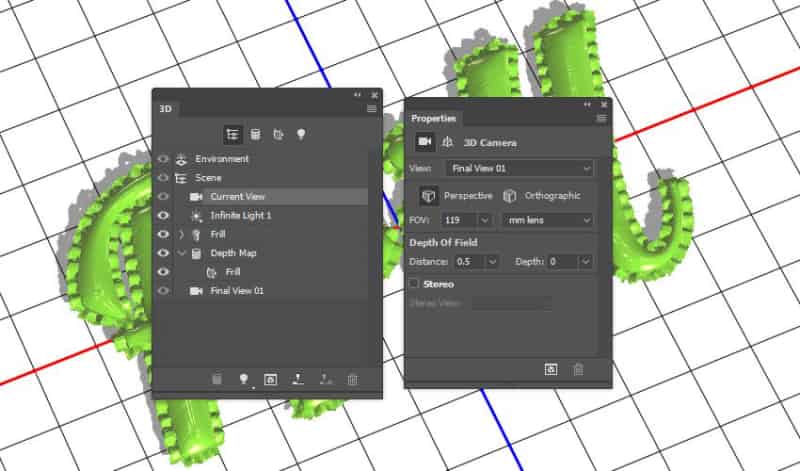Delete selected item in 3D panel
Image resolution: width=800 pixels, height=471 pixels.
pos(353,379)
